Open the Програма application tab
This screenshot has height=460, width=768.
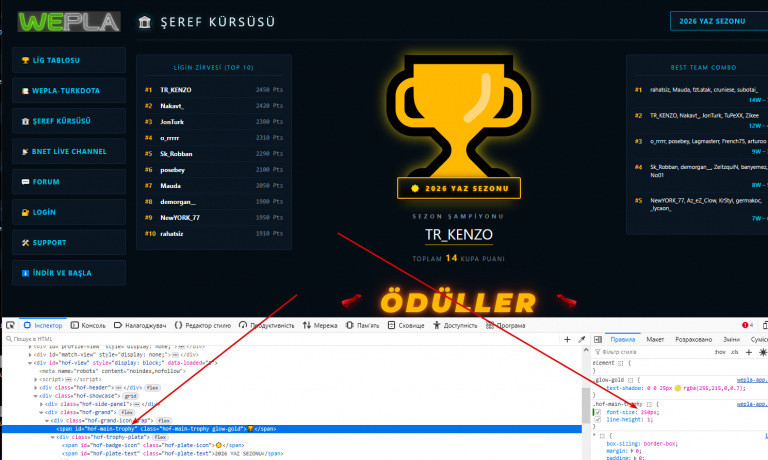[x=505, y=325]
